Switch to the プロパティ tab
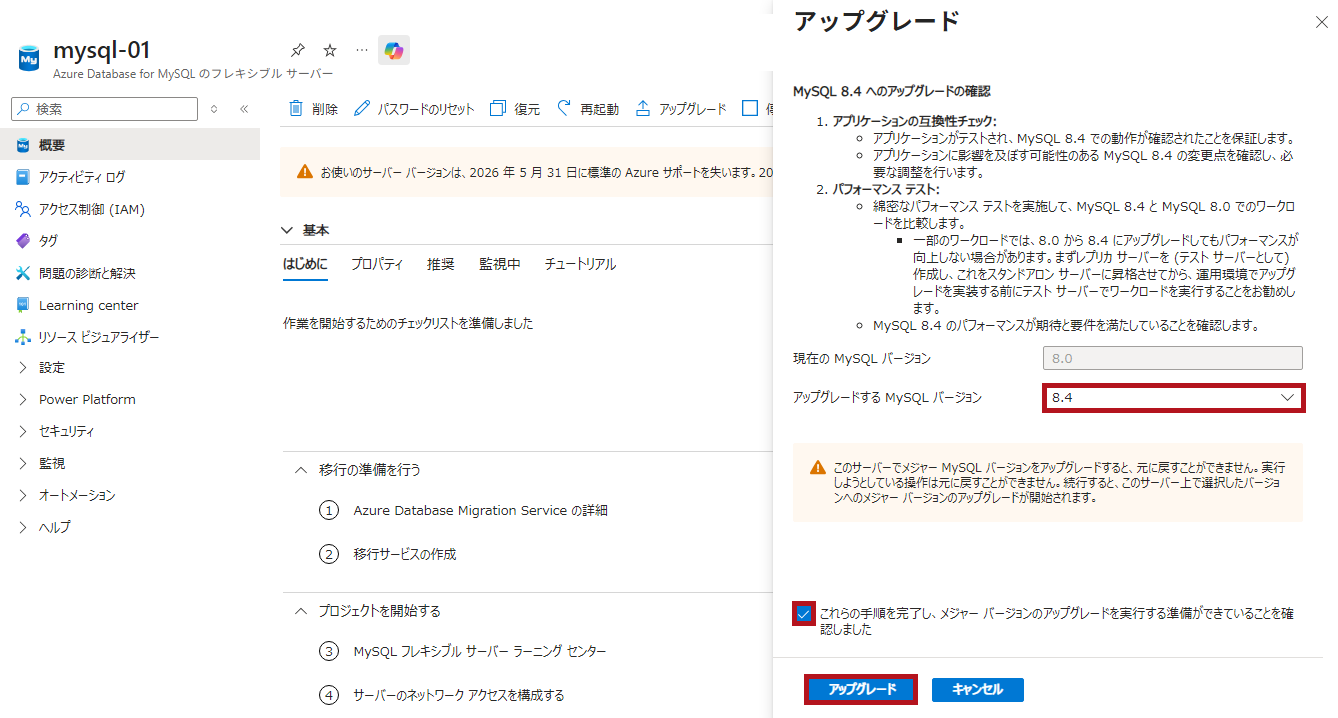 point(376,264)
